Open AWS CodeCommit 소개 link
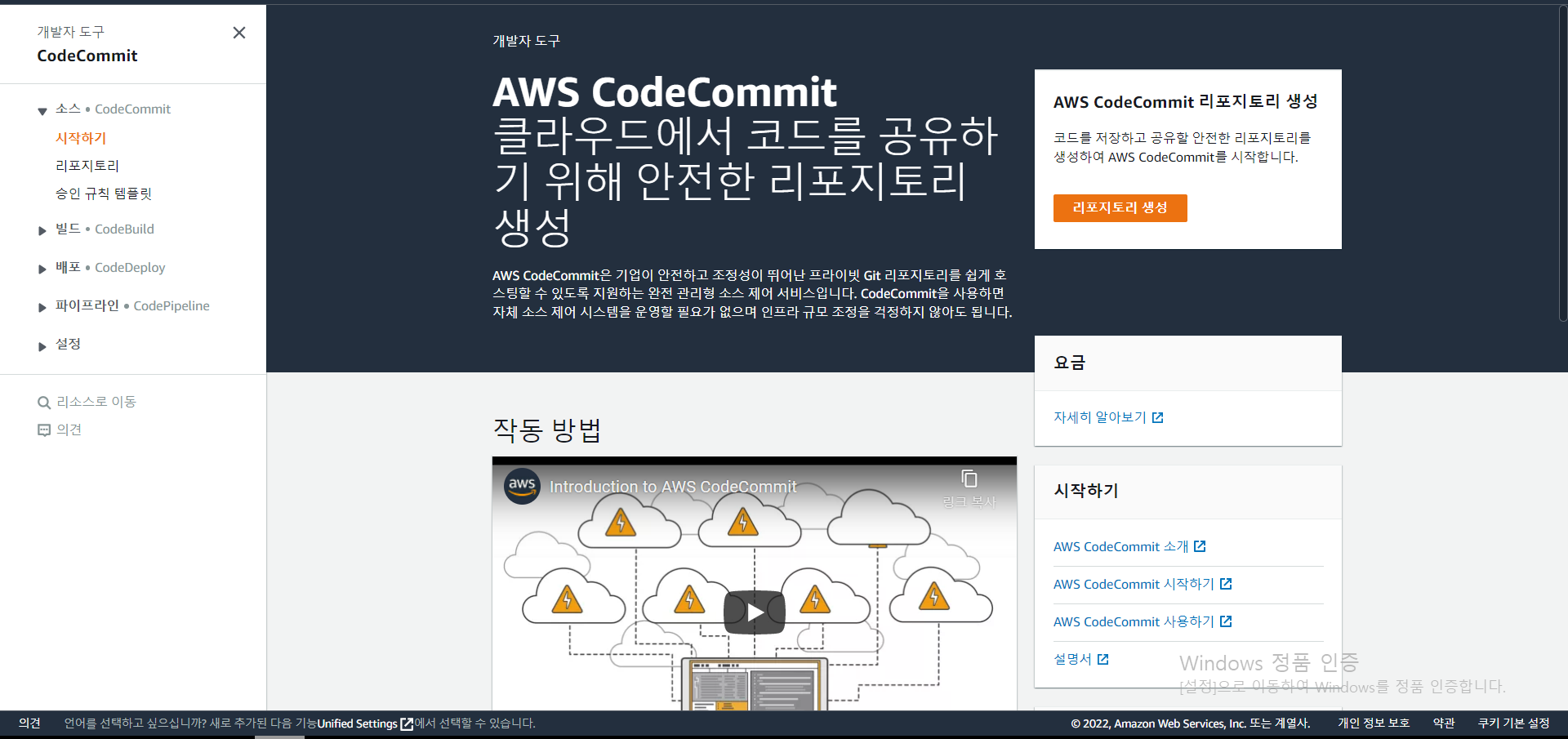 tap(1120, 546)
